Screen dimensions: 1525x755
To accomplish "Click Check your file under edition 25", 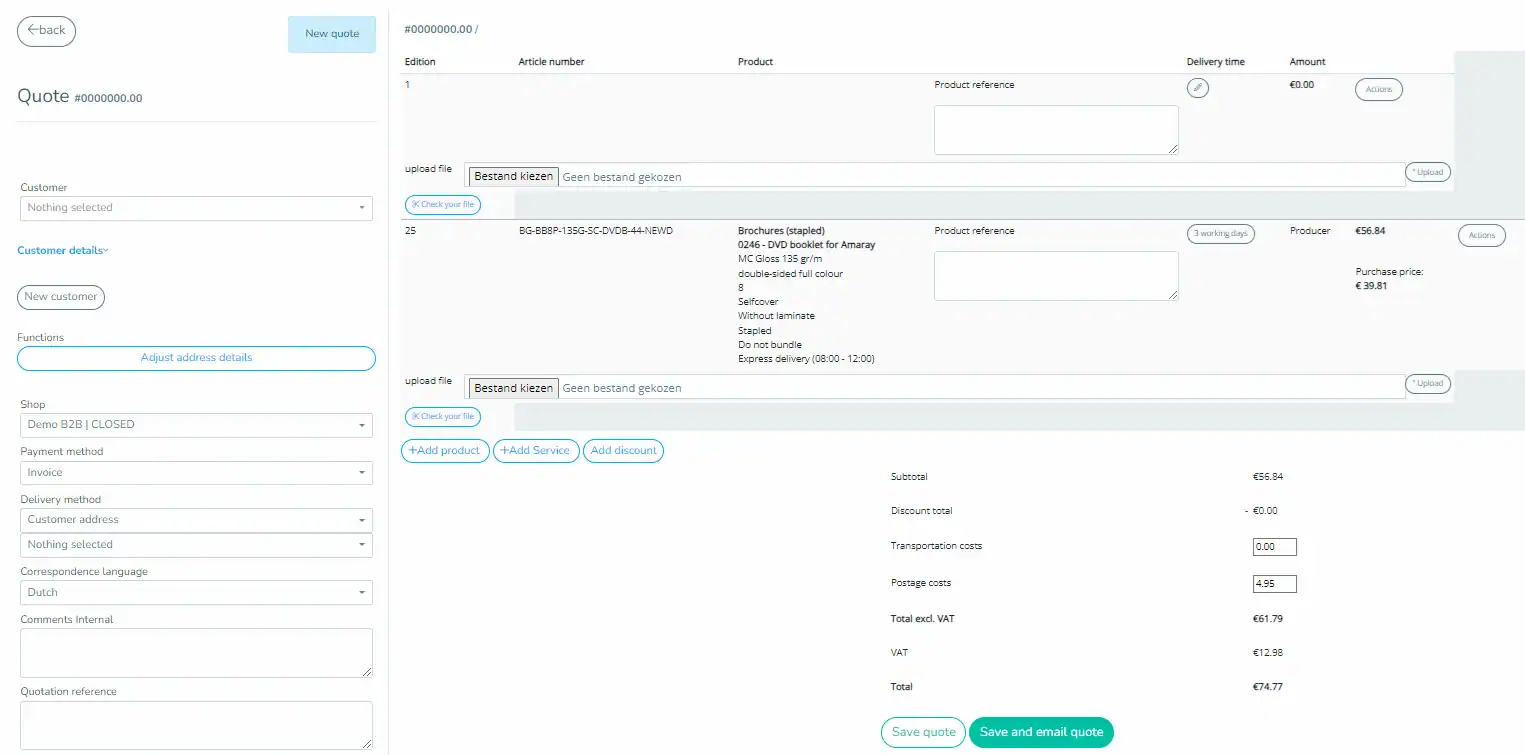I will click(x=443, y=417).
